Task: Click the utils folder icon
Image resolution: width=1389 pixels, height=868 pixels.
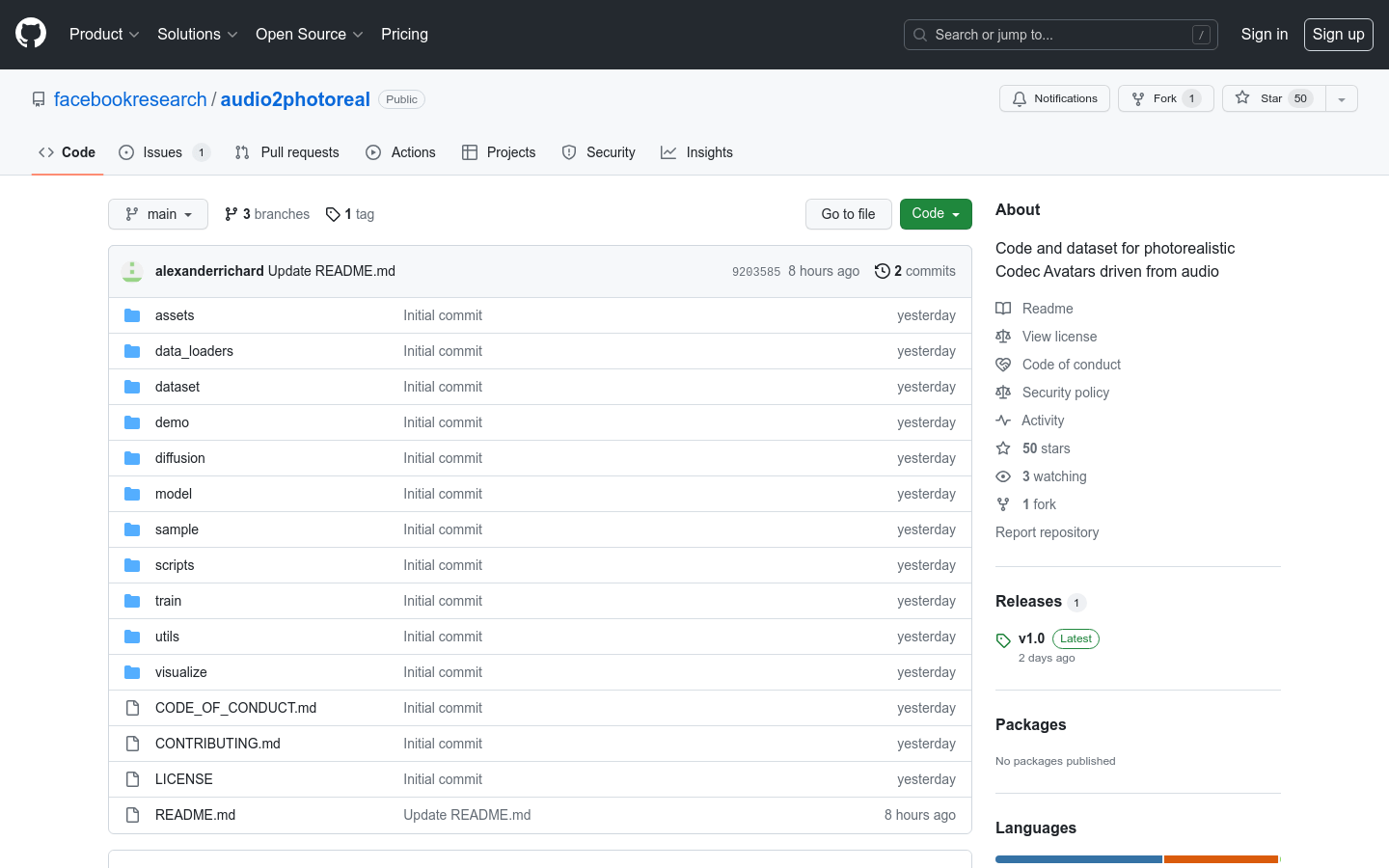Action: coord(132,637)
